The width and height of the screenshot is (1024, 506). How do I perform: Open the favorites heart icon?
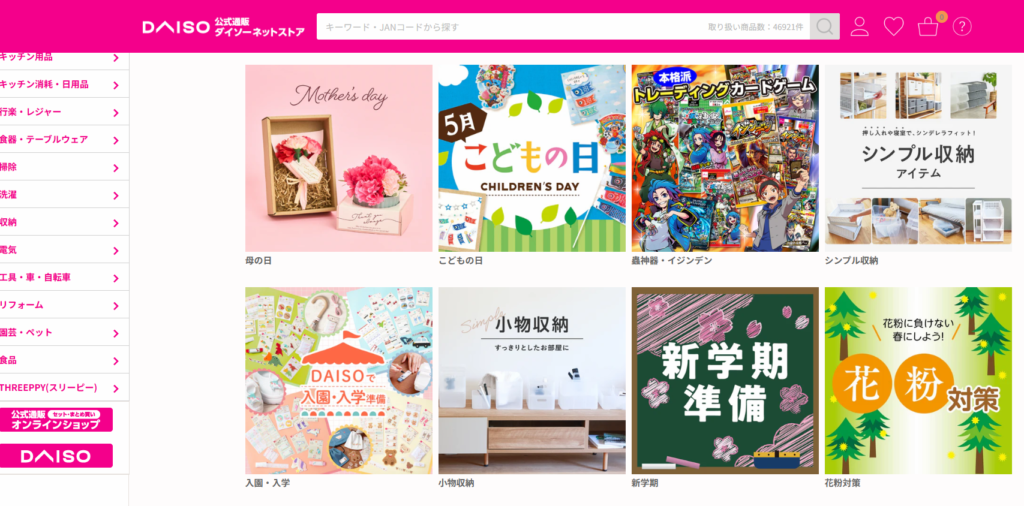(x=893, y=27)
